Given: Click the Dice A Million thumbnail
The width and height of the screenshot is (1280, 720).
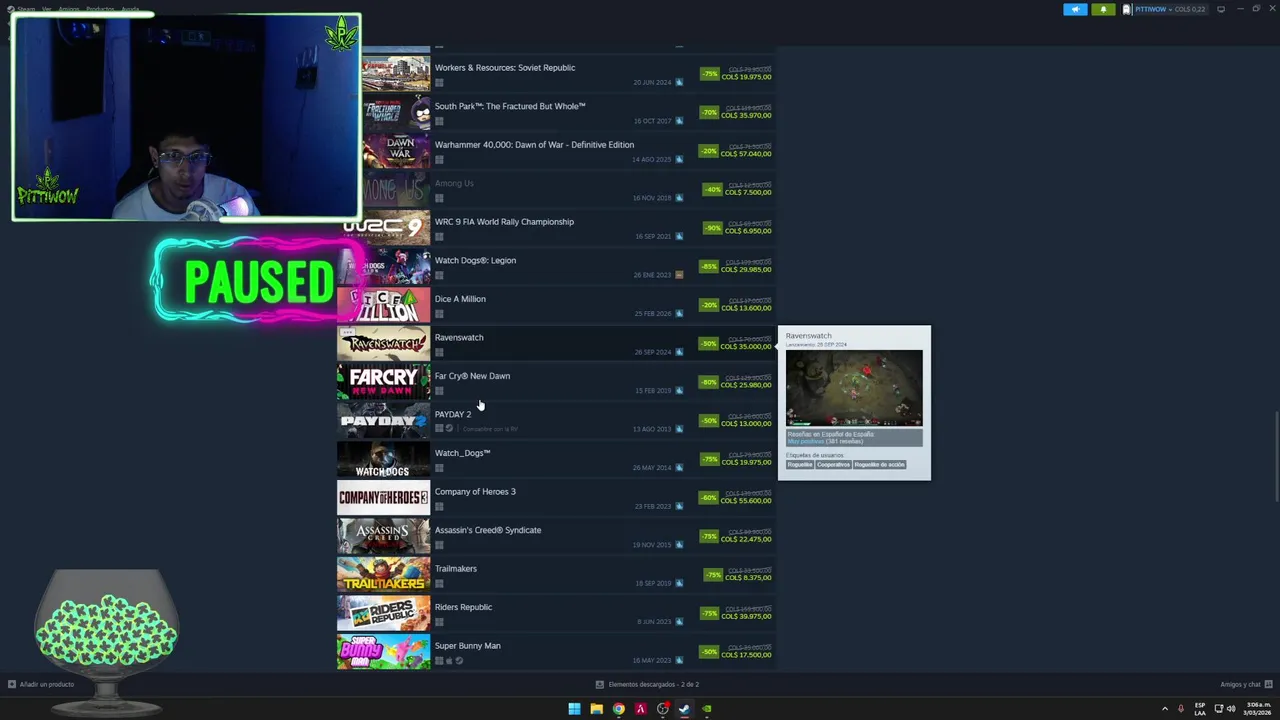Looking at the screenshot, I should [383, 305].
